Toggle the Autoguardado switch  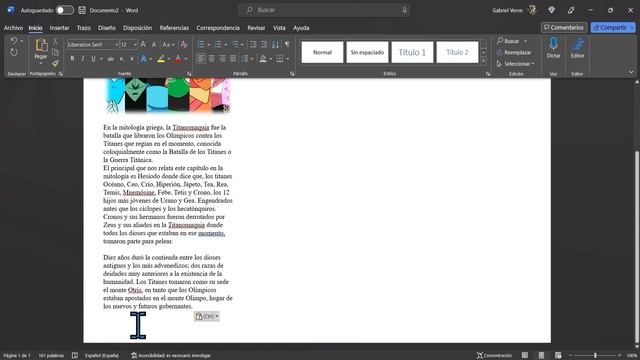64,10
